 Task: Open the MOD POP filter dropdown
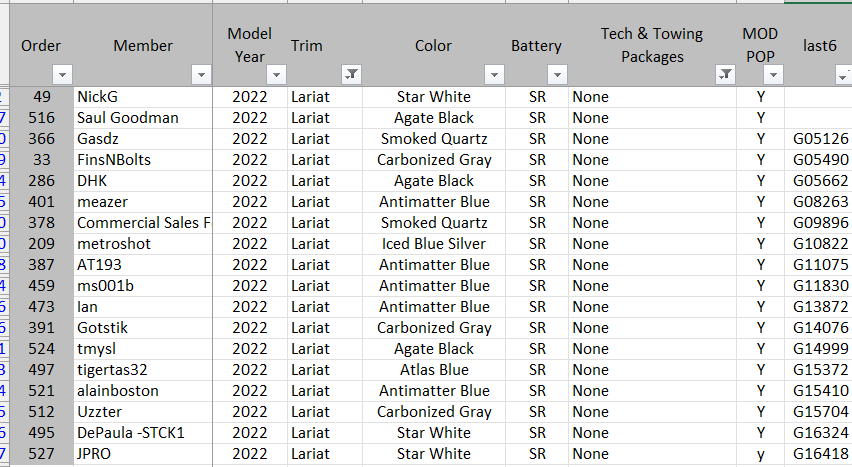pos(773,74)
